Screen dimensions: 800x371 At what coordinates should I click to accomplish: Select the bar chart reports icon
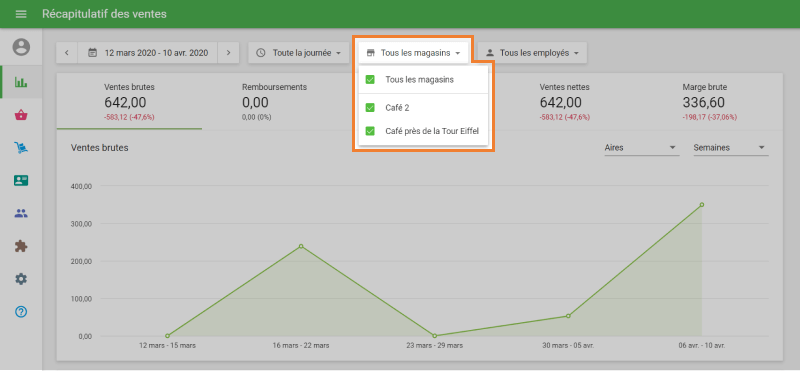21,82
